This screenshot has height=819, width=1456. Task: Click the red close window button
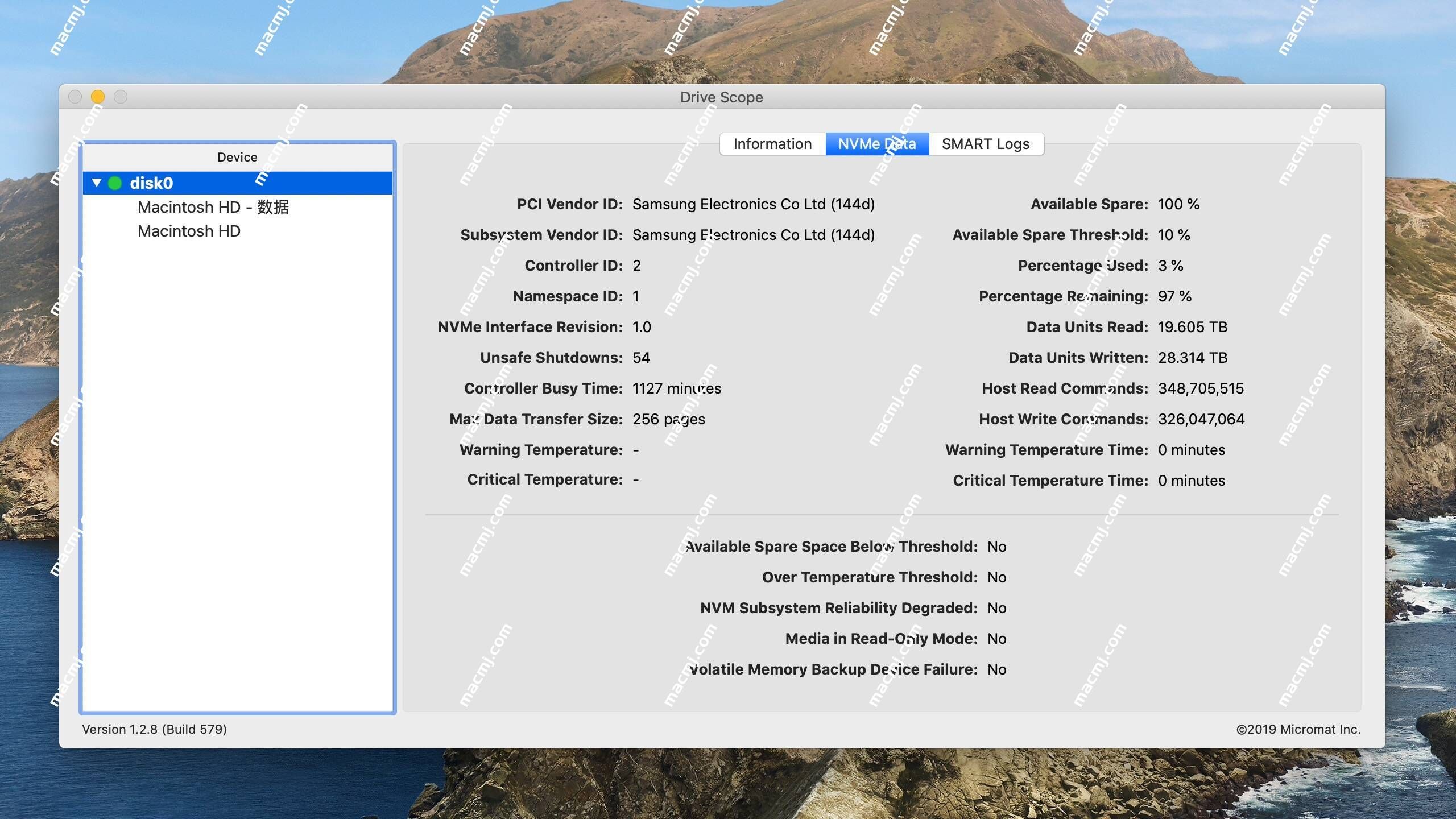tap(75, 97)
